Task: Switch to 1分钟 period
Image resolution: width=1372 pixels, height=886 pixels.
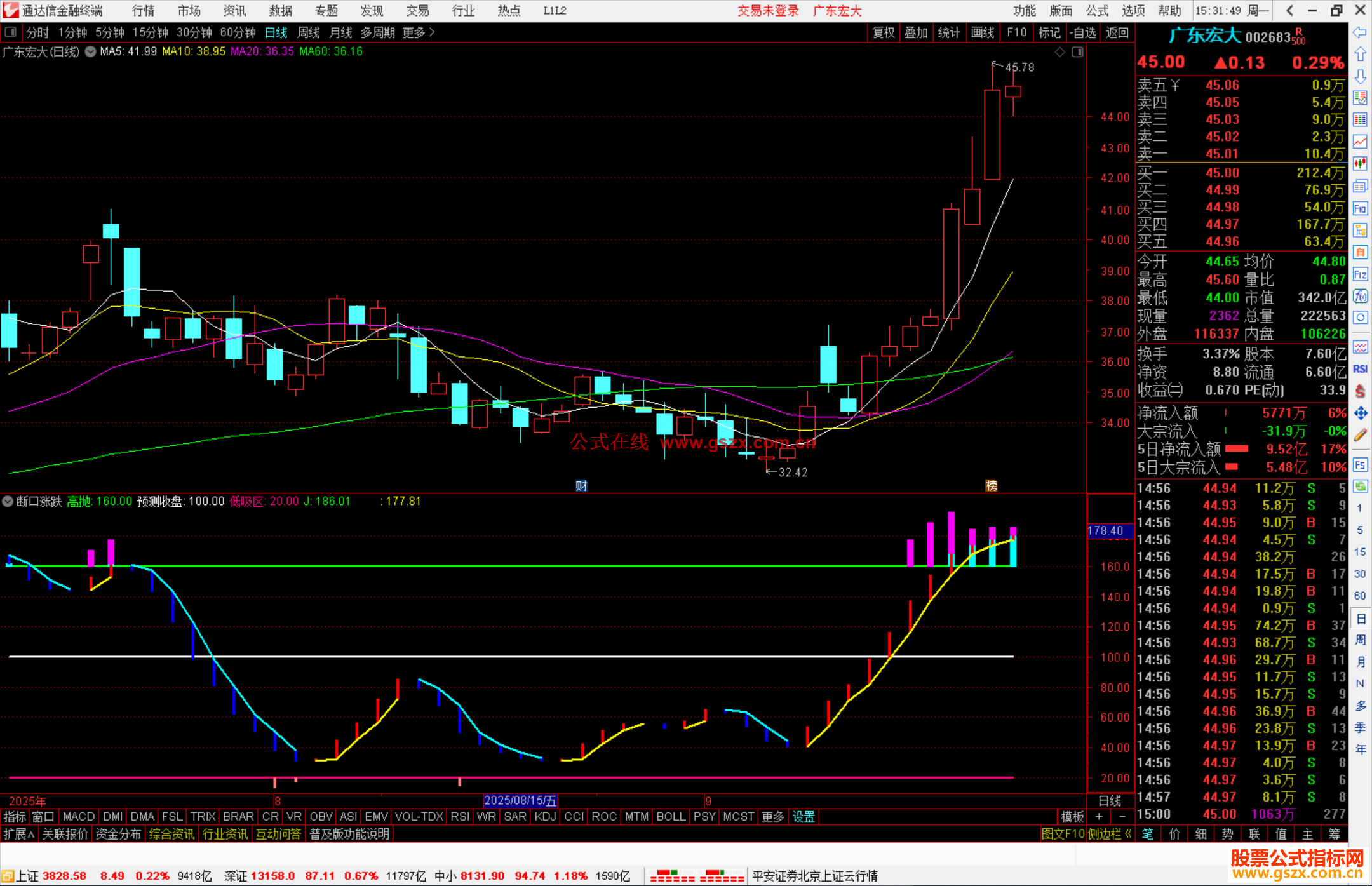Action: coord(72,32)
